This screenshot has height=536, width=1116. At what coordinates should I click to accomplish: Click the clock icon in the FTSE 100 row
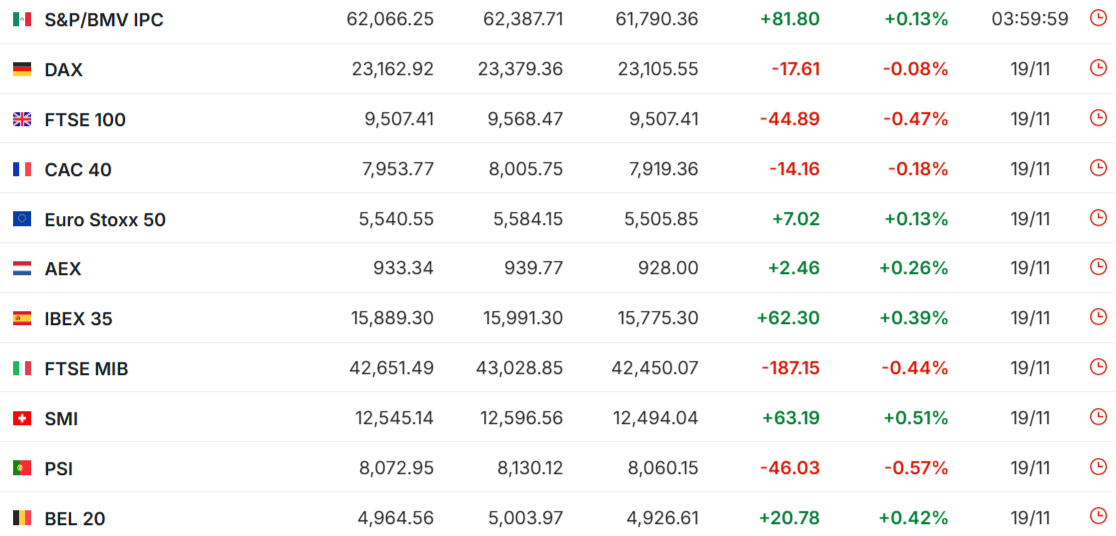(x=1097, y=118)
